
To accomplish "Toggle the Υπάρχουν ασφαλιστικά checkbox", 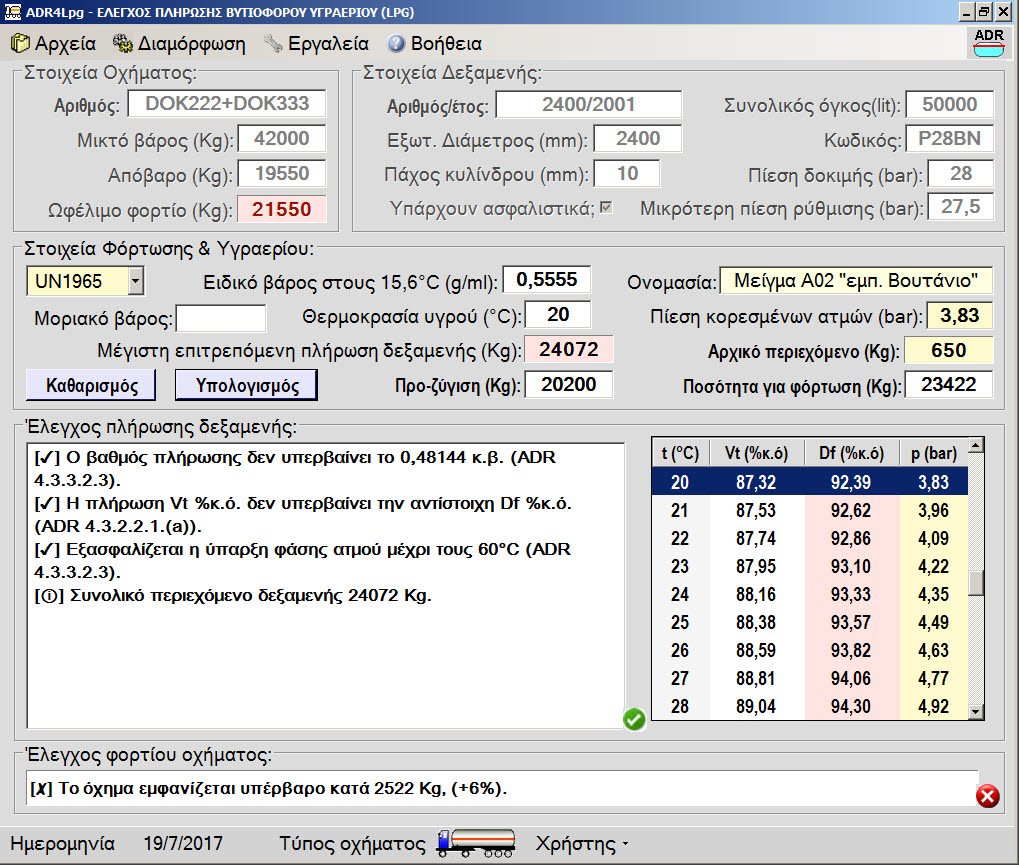I will [x=606, y=208].
